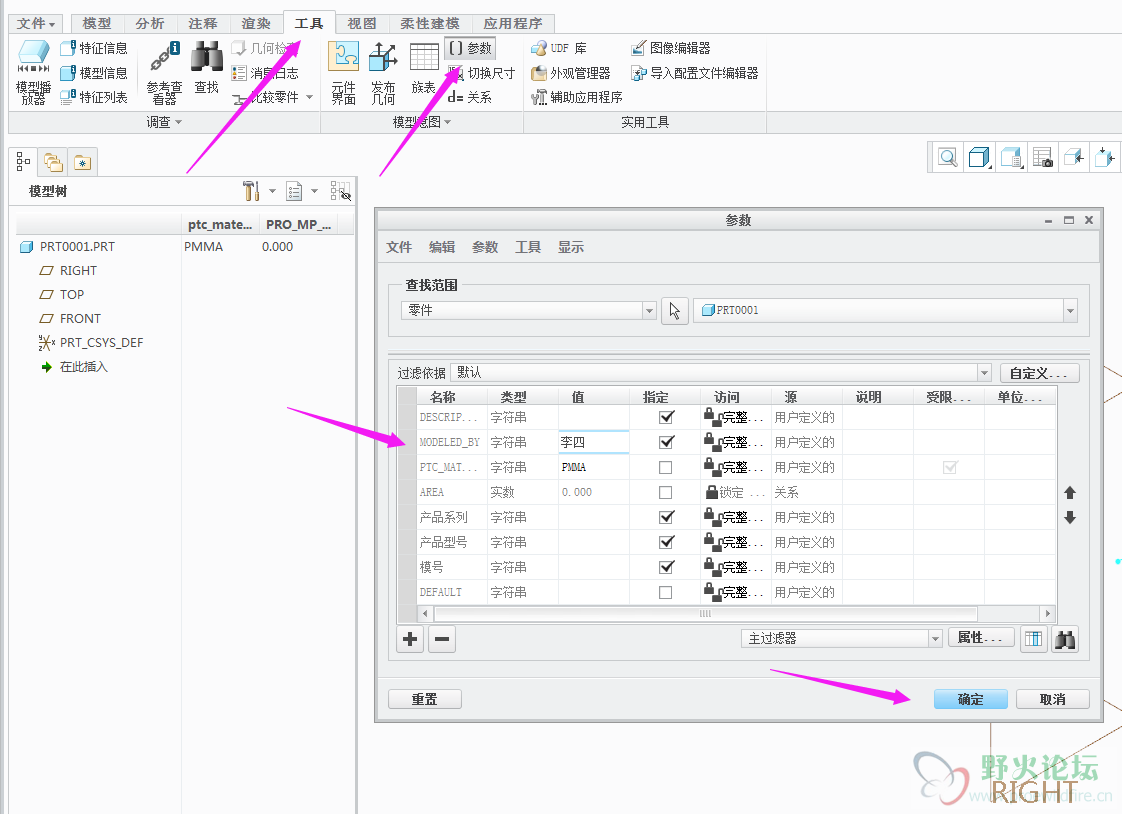Click the refit zoom icon in graphics toolbar

point(947,157)
